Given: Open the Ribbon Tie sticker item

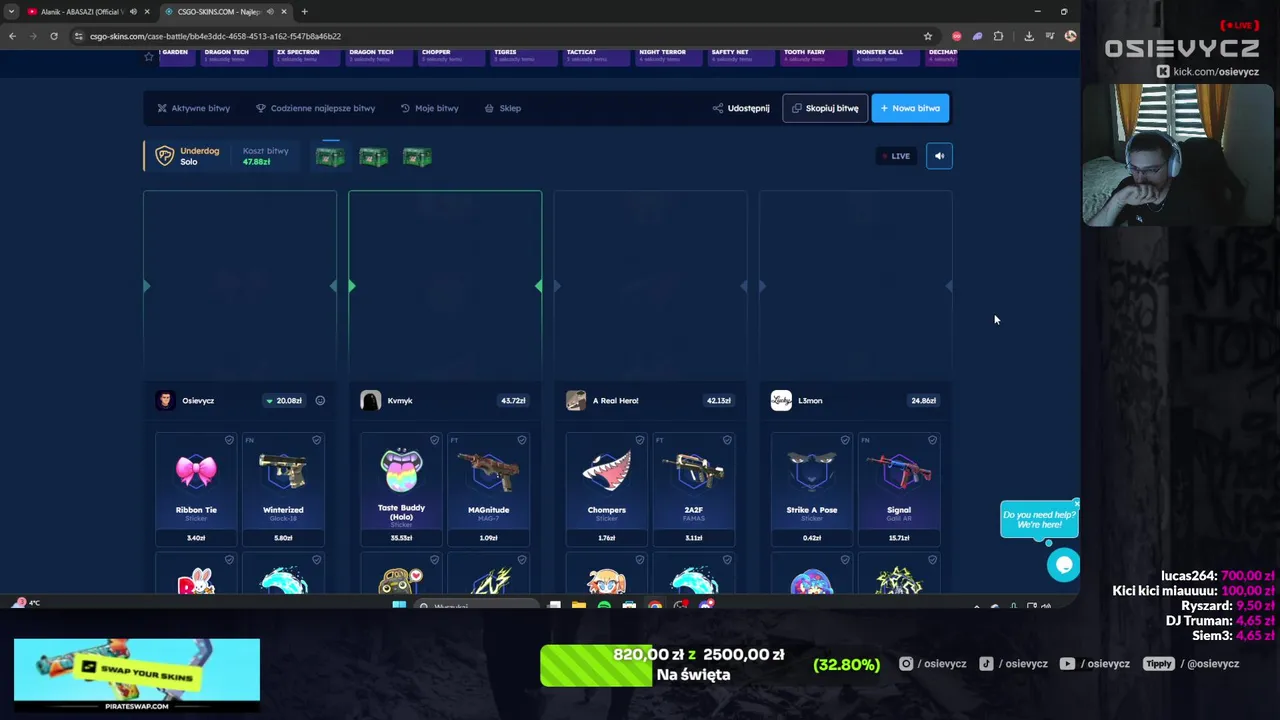Looking at the screenshot, I should (196, 489).
